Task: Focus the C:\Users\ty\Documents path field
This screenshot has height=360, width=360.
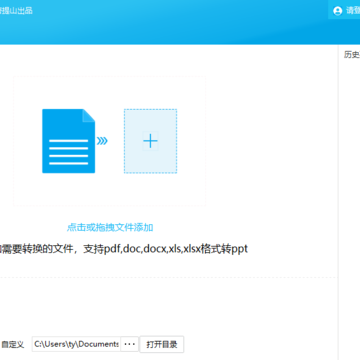Action: click(76, 344)
